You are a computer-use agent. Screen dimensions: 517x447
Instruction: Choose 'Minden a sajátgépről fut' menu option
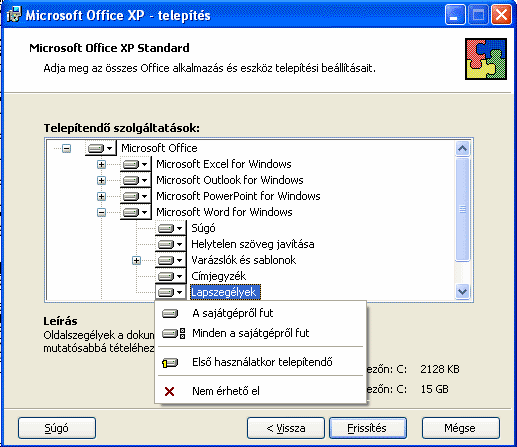261,333
